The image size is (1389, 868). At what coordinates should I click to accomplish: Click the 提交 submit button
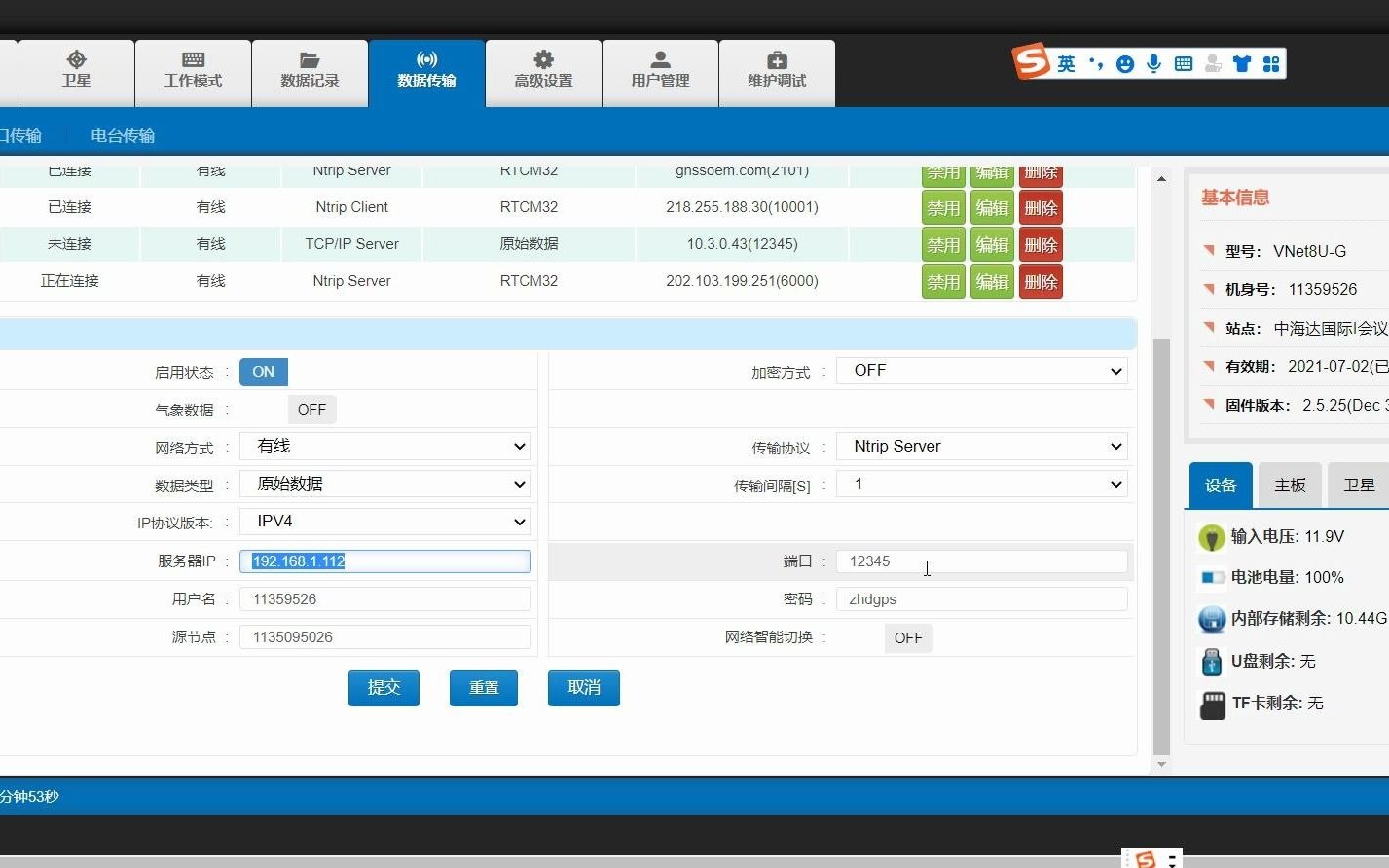384,688
